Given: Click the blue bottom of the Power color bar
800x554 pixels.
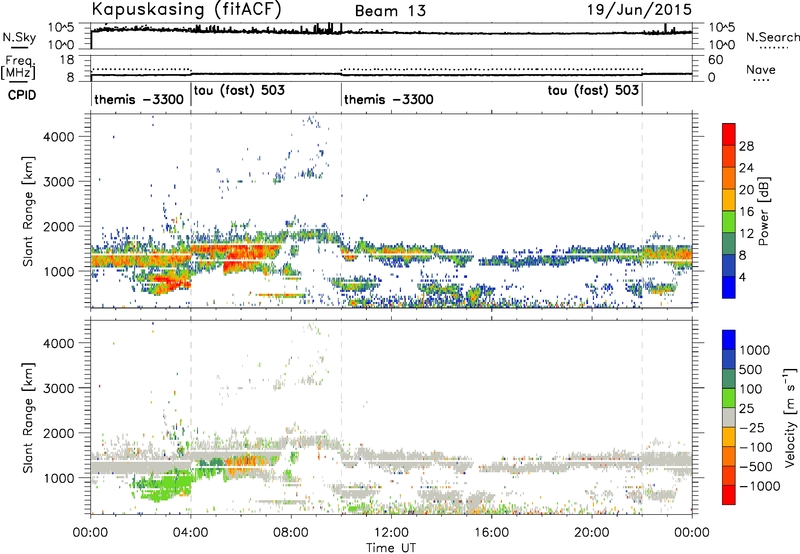Looking at the screenshot, I should (729, 287).
